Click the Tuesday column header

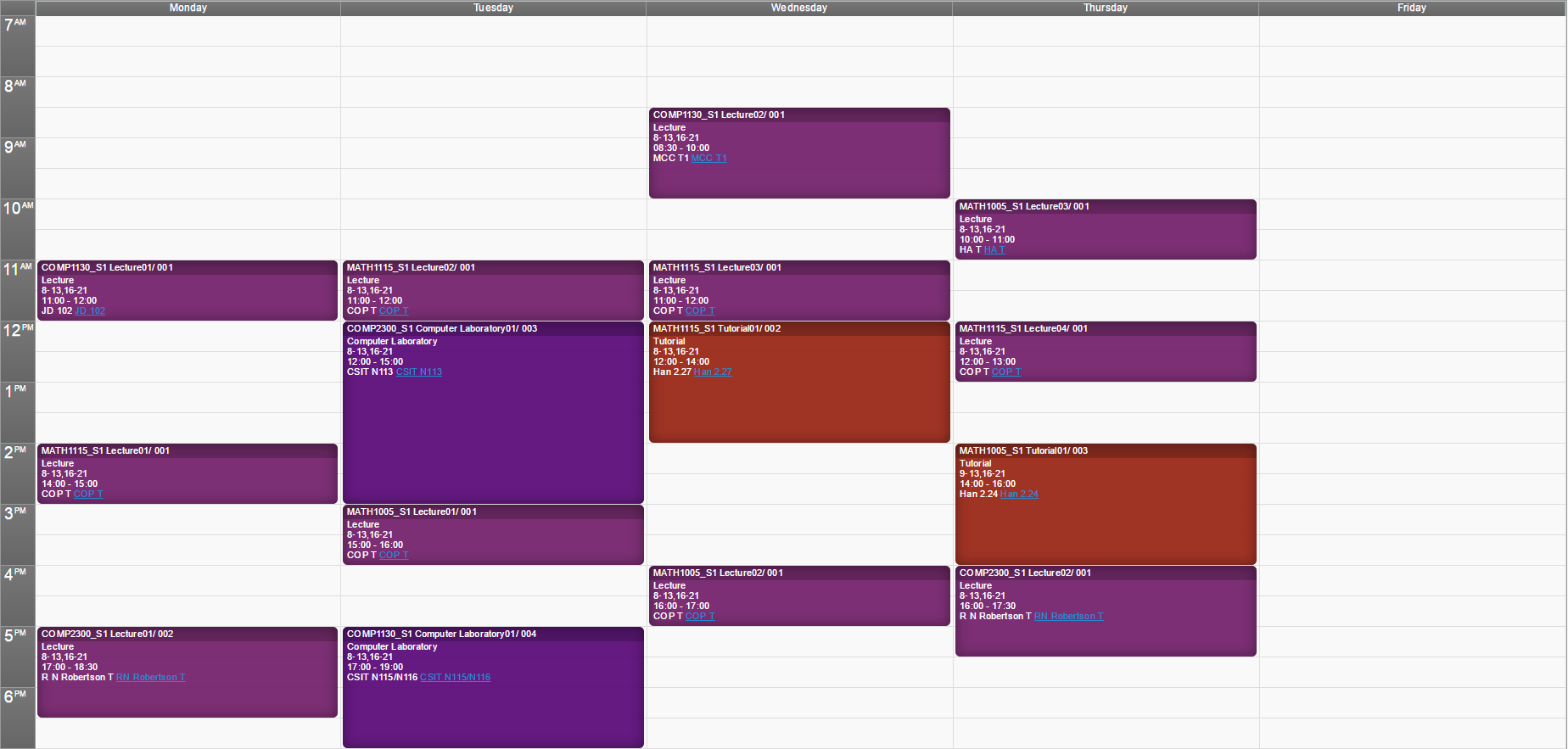[493, 8]
